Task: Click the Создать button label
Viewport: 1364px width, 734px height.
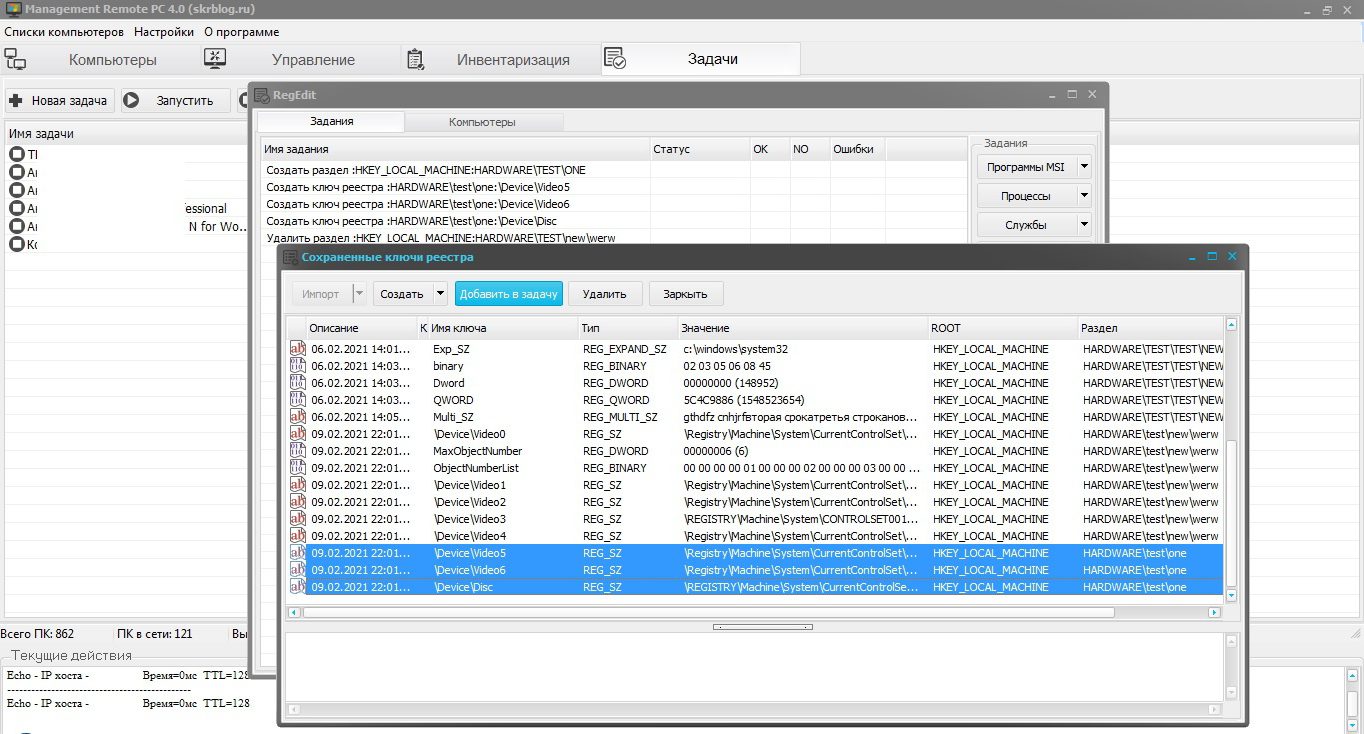Action: click(x=402, y=294)
